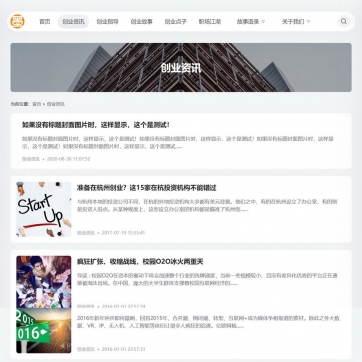Viewport: 362px width, 362px height.
Task: Click category tag beside 2017-07-19 15:55:41
Action: coord(86,233)
